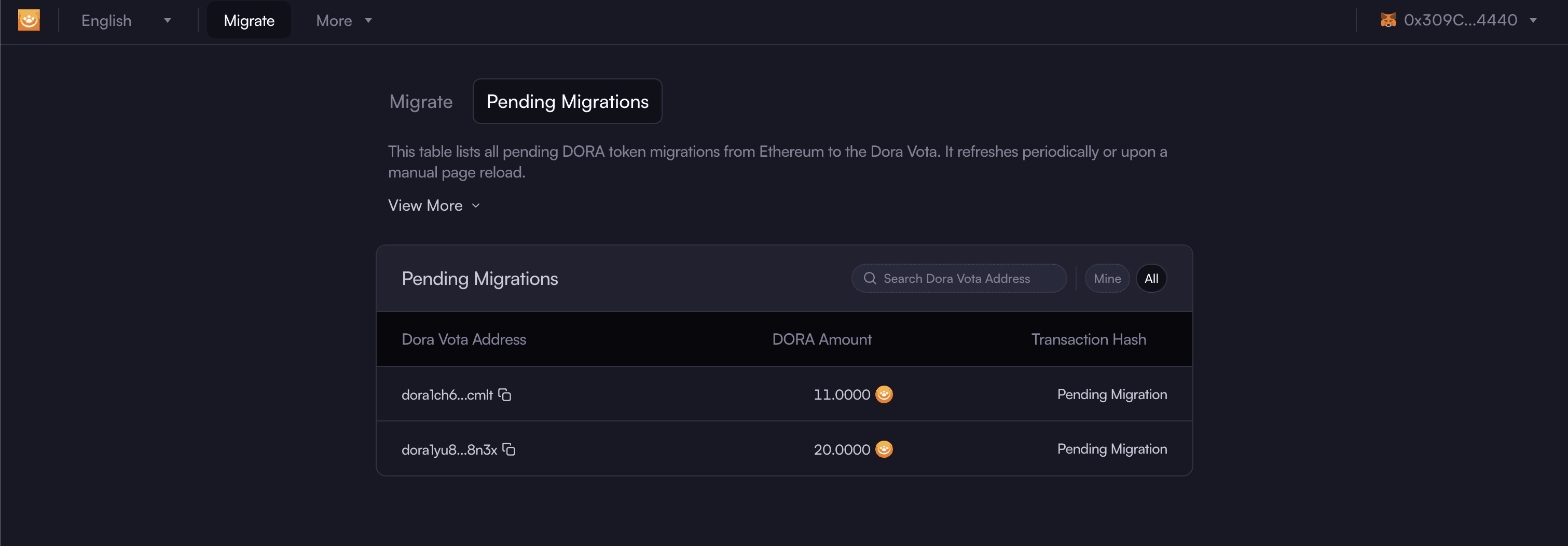The height and width of the screenshot is (546, 1568).
Task: Click the Transaction Hash column header
Action: pyautogui.click(x=1089, y=339)
